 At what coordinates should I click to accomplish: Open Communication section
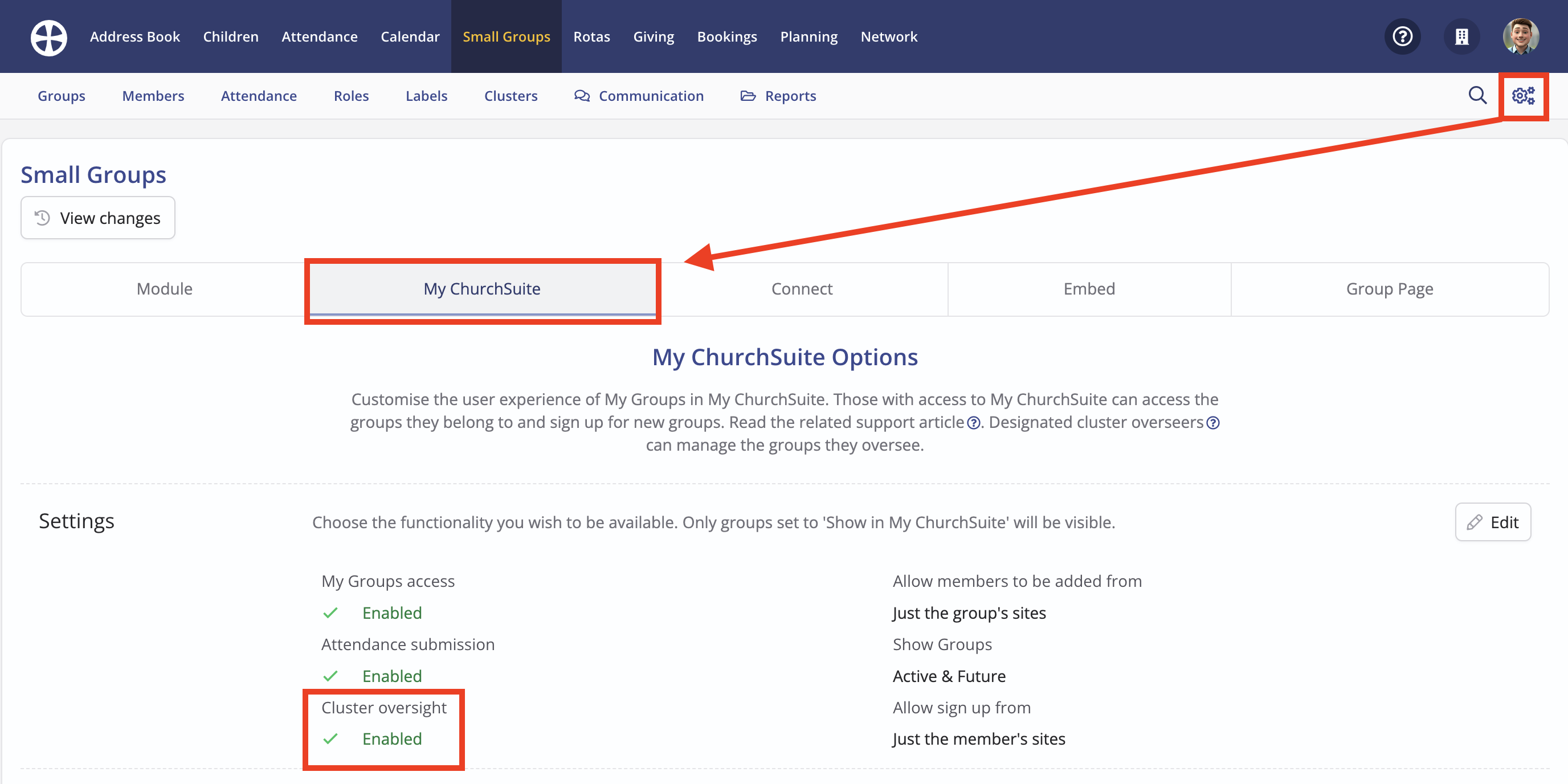(x=639, y=96)
